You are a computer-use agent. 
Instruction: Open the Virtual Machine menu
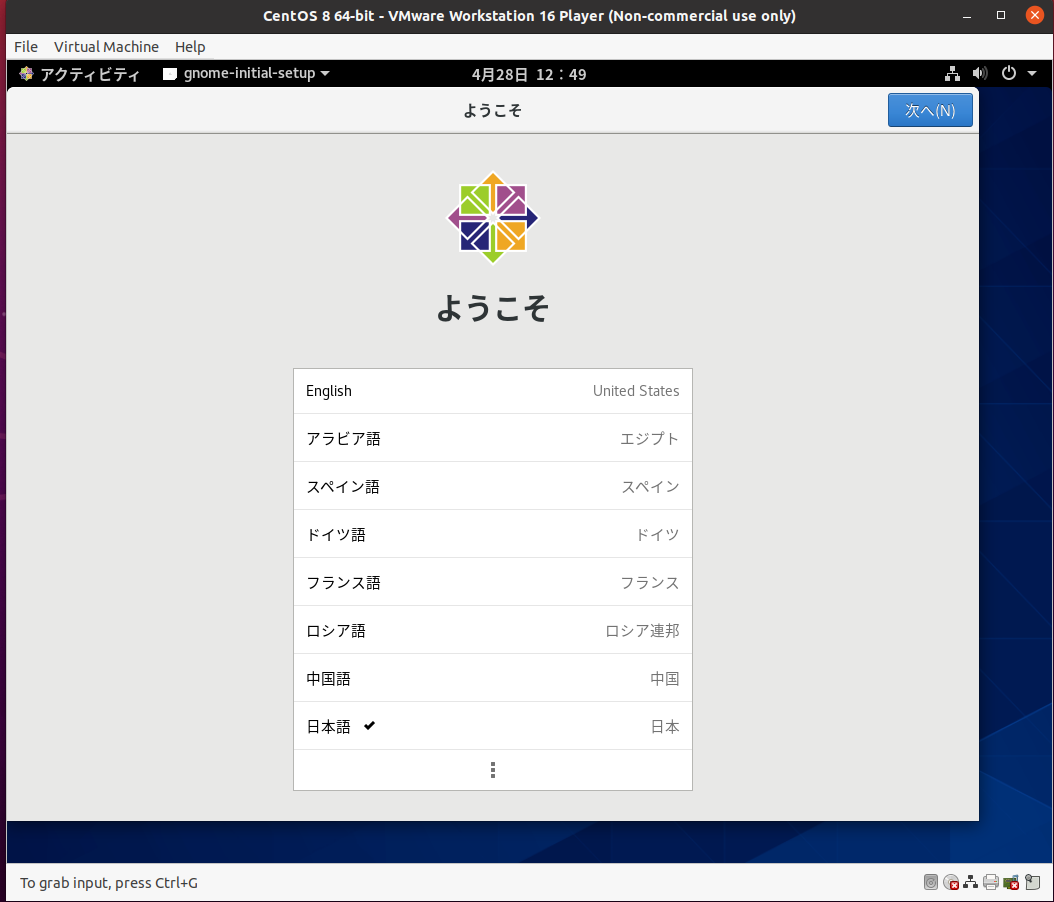(x=106, y=47)
